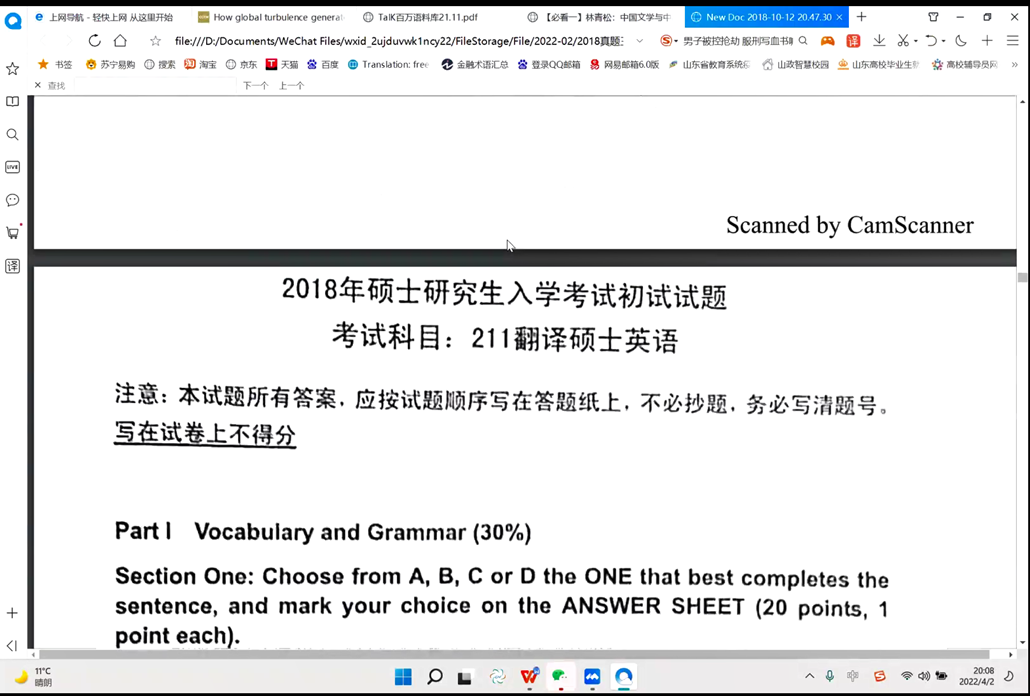The image size is (1030, 700).
Task: Mute sound via taskbar volume icon
Action: click(x=923, y=677)
